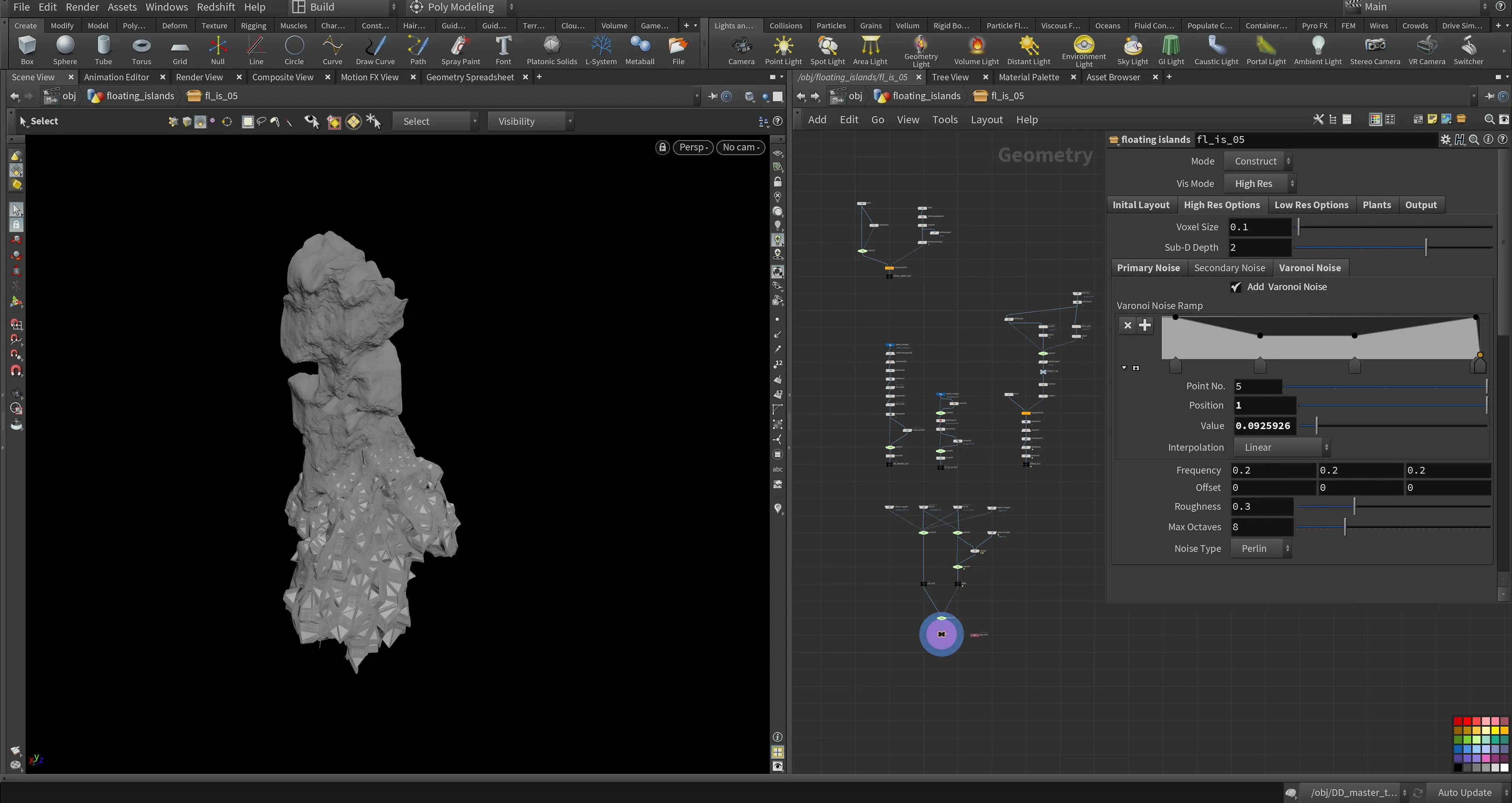This screenshot has height=803, width=1512.
Task: Add a Camera from the shelf
Action: [741, 50]
